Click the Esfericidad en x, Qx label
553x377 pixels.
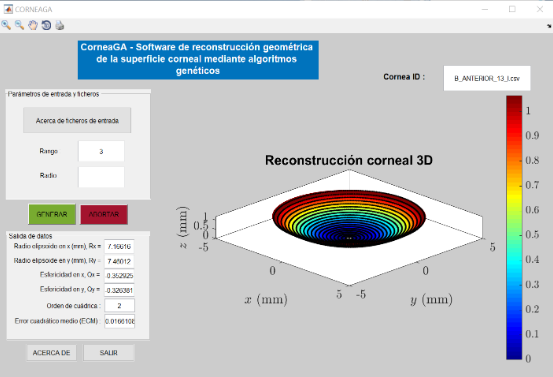70,275
